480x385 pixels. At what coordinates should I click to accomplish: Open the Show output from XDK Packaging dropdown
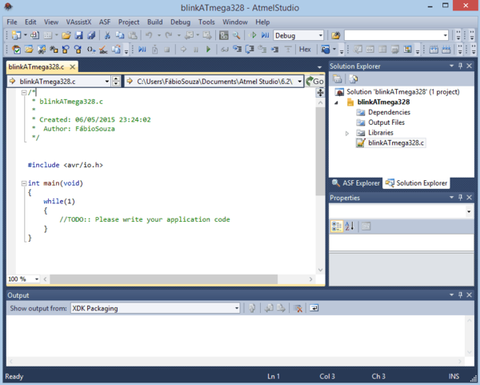pyautogui.click(x=237, y=308)
